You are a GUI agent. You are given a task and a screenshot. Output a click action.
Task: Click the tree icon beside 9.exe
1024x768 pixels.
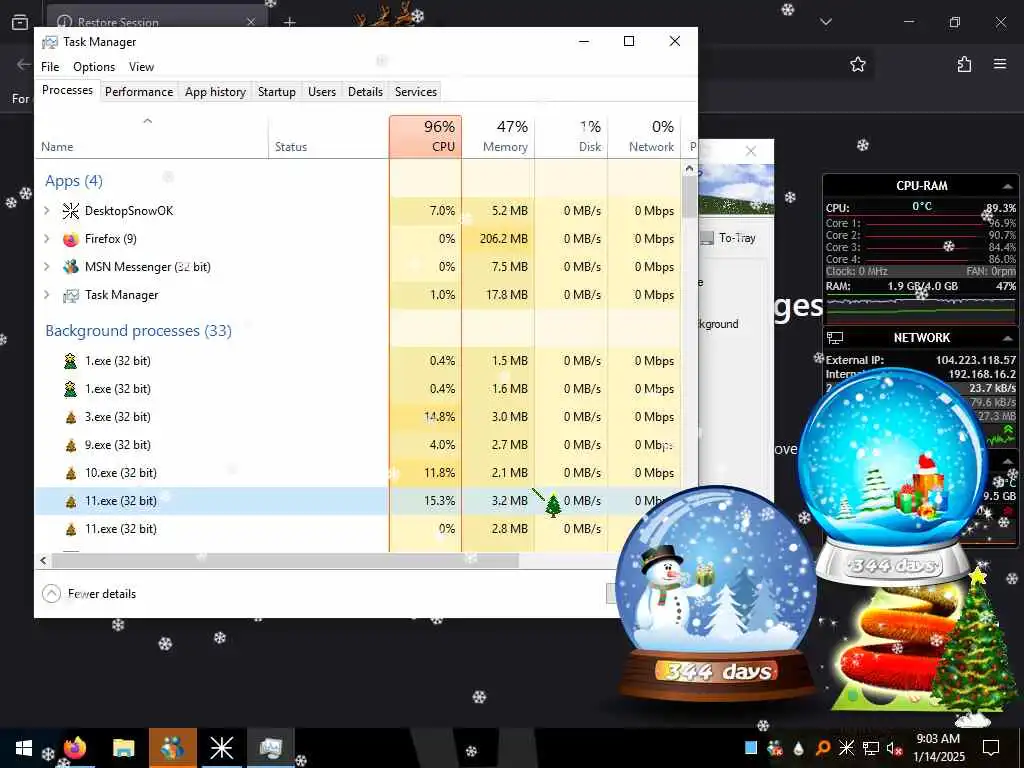pos(71,445)
